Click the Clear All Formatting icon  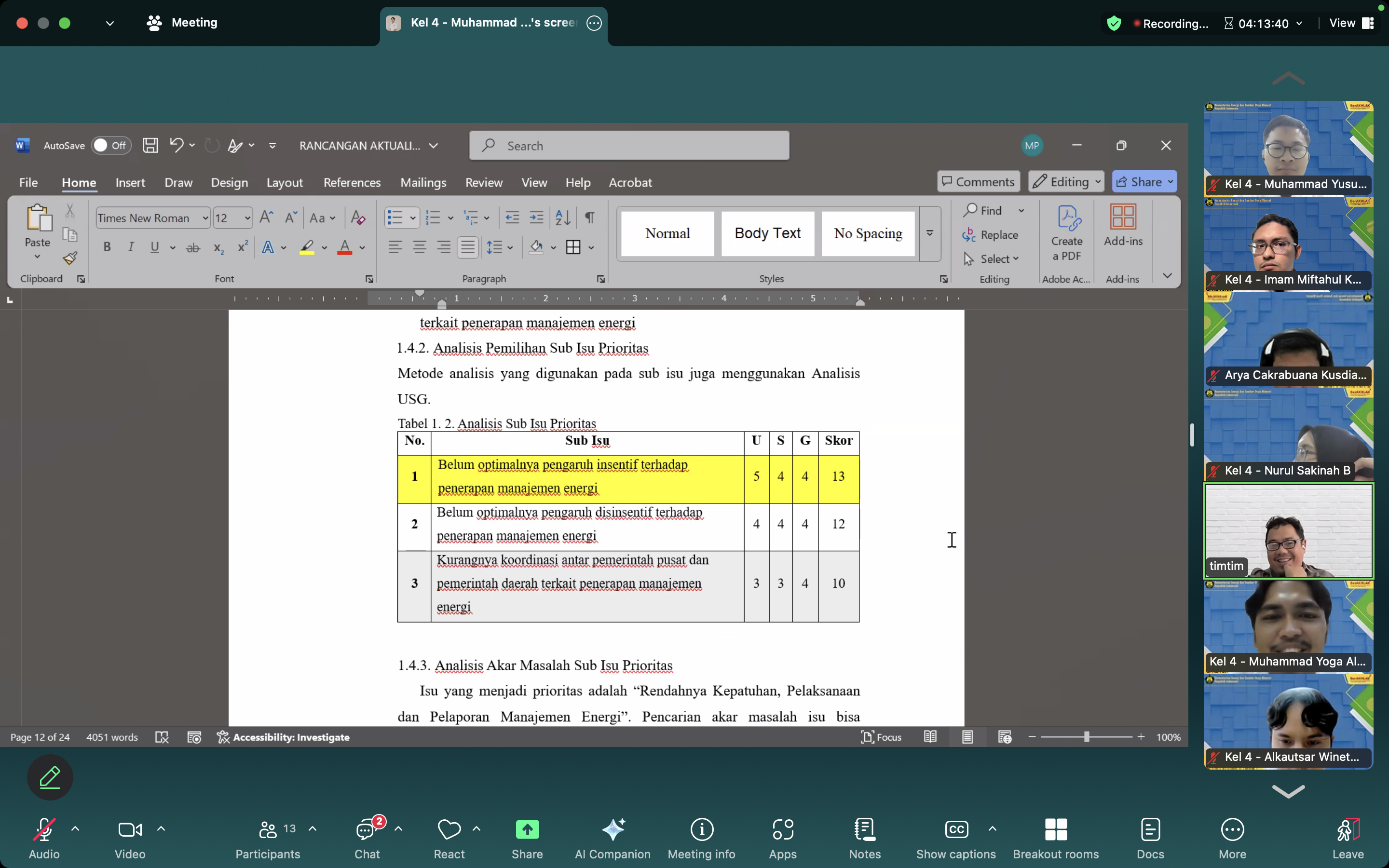pos(357,217)
